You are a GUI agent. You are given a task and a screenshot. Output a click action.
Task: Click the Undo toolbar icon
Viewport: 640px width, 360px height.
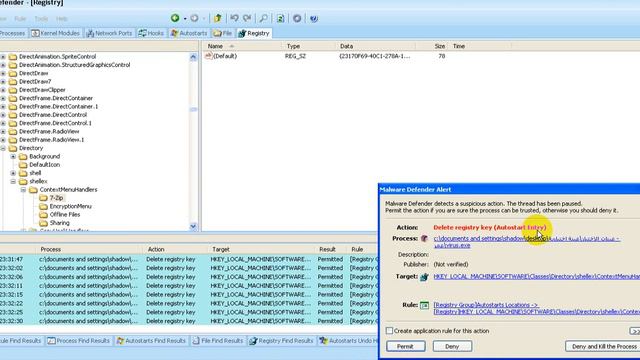point(234,18)
